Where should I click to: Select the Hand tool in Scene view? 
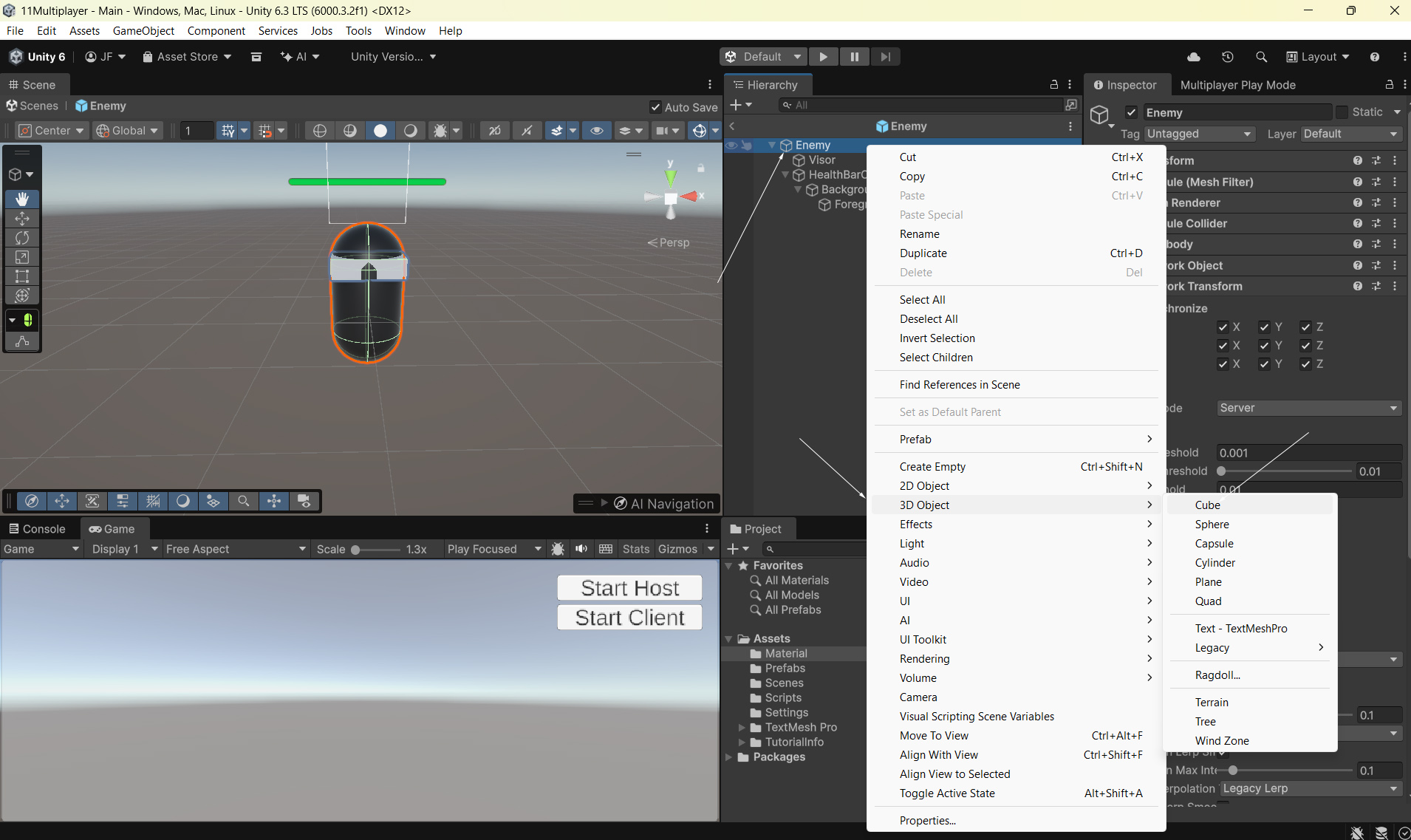[x=22, y=199]
